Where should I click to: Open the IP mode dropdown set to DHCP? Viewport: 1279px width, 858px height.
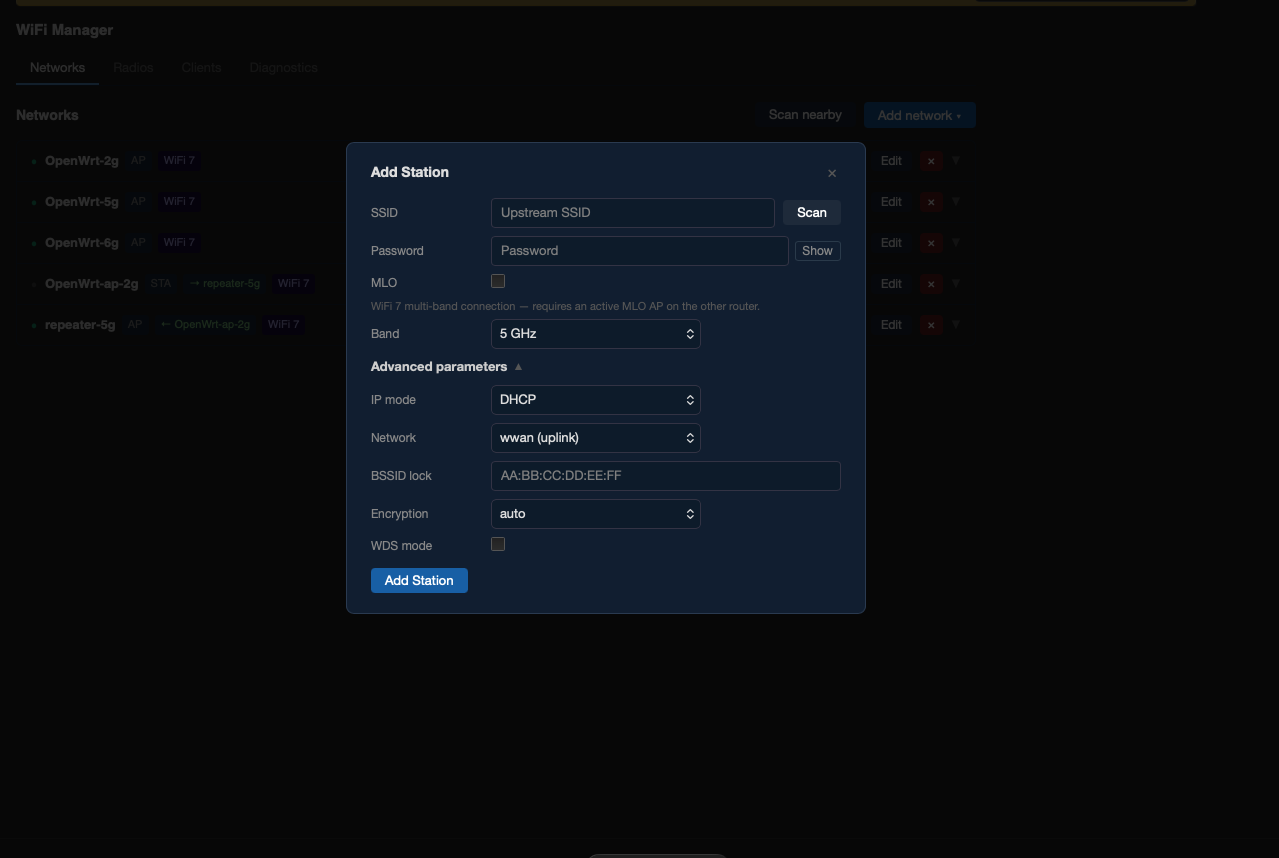pyautogui.click(x=596, y=400)
